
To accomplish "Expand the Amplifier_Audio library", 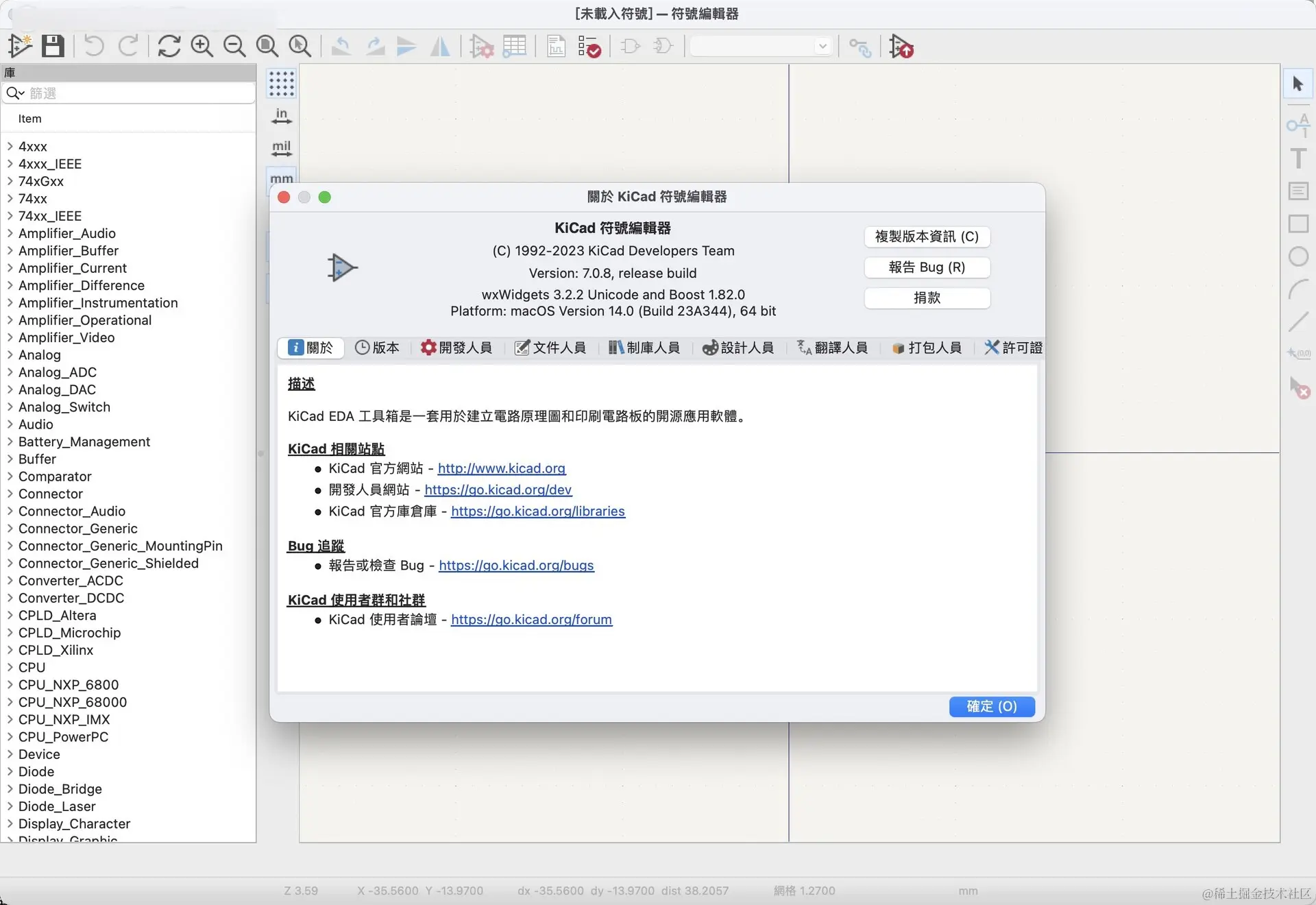I will [10, 233].
